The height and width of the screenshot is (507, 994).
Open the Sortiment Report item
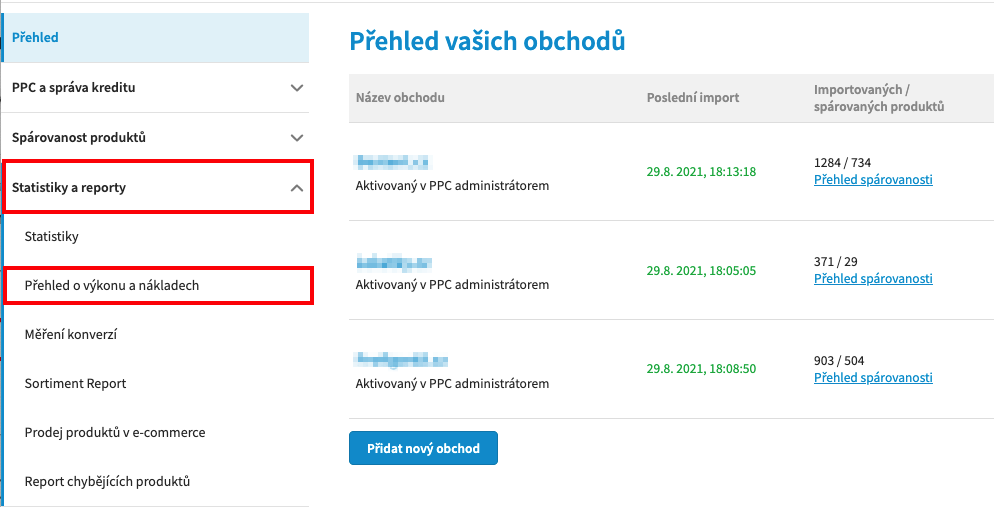75,383
